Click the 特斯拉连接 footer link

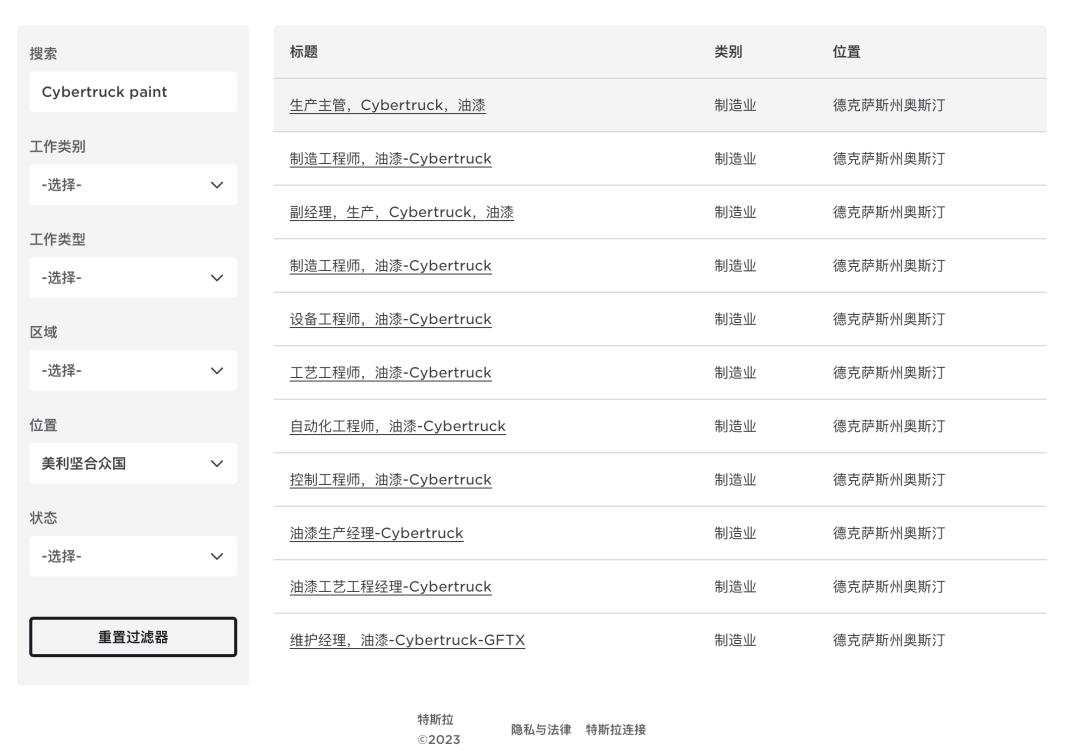coord(615,730)
